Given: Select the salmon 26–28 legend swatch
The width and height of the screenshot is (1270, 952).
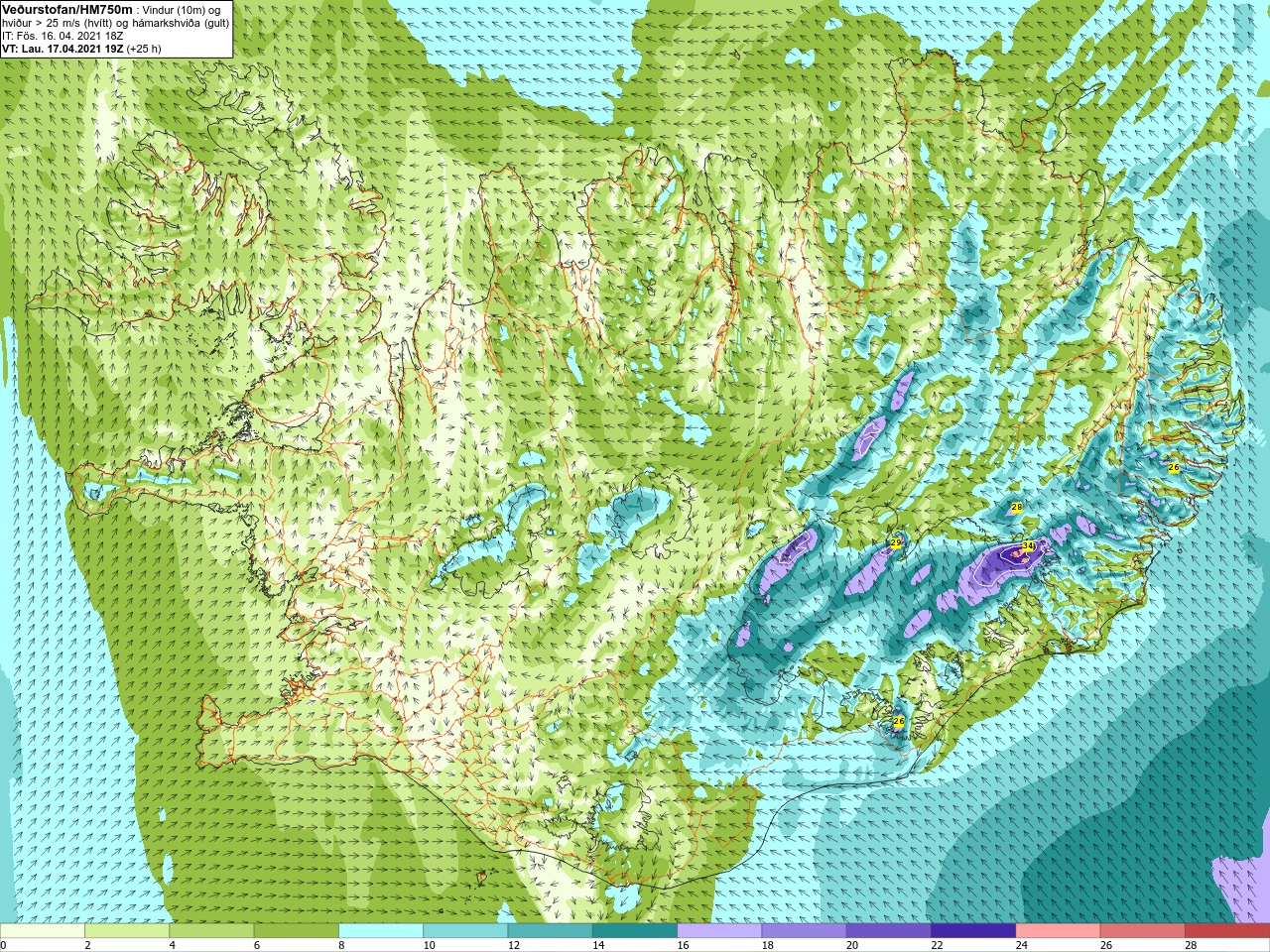Looking at the screenshot, I should (x=1143, y=931).
